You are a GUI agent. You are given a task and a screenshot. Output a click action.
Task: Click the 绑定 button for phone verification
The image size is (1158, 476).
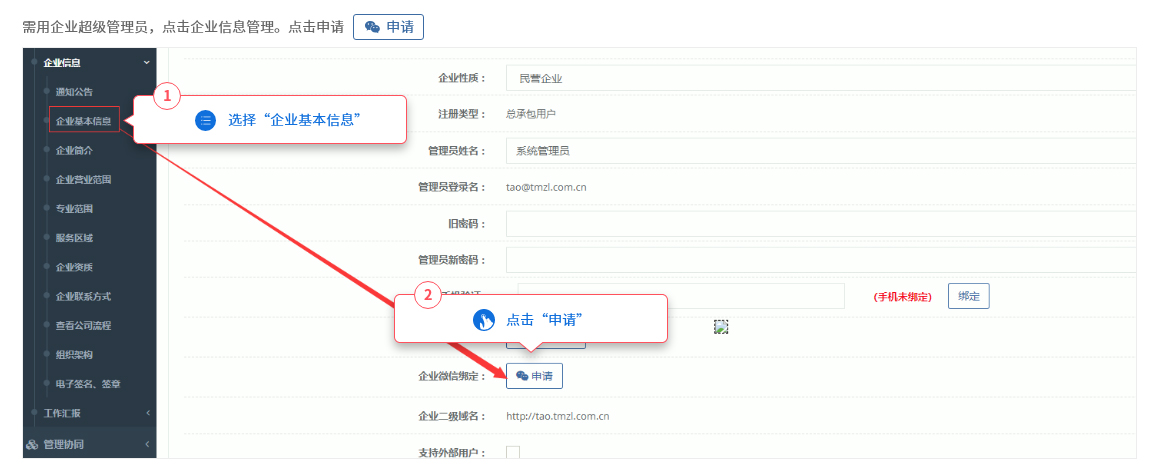[968, 296]
